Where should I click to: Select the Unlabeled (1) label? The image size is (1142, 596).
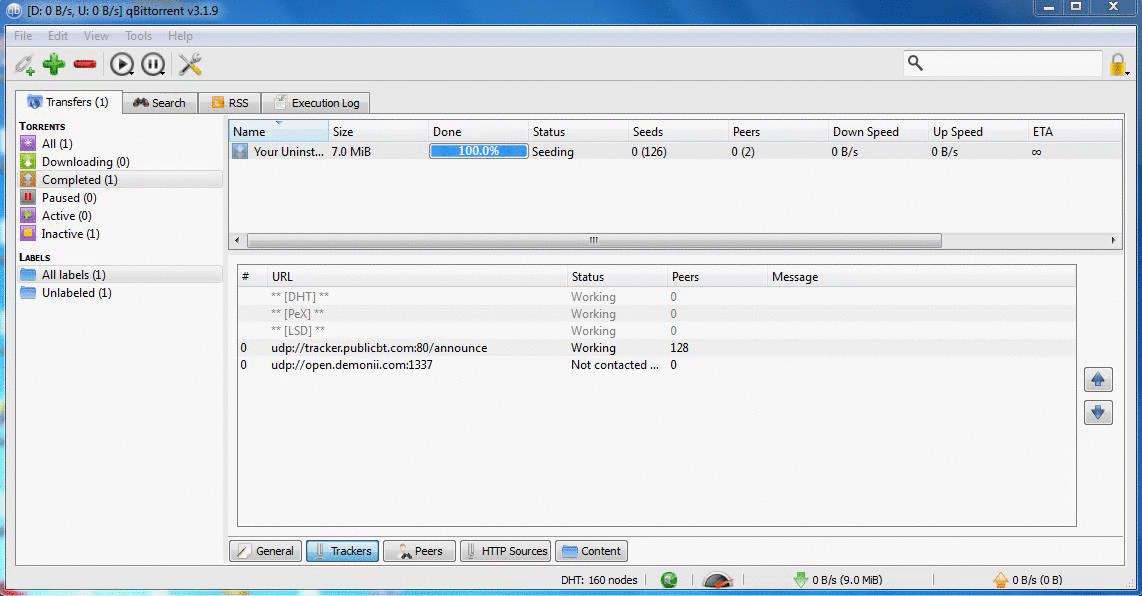[120, 293]
